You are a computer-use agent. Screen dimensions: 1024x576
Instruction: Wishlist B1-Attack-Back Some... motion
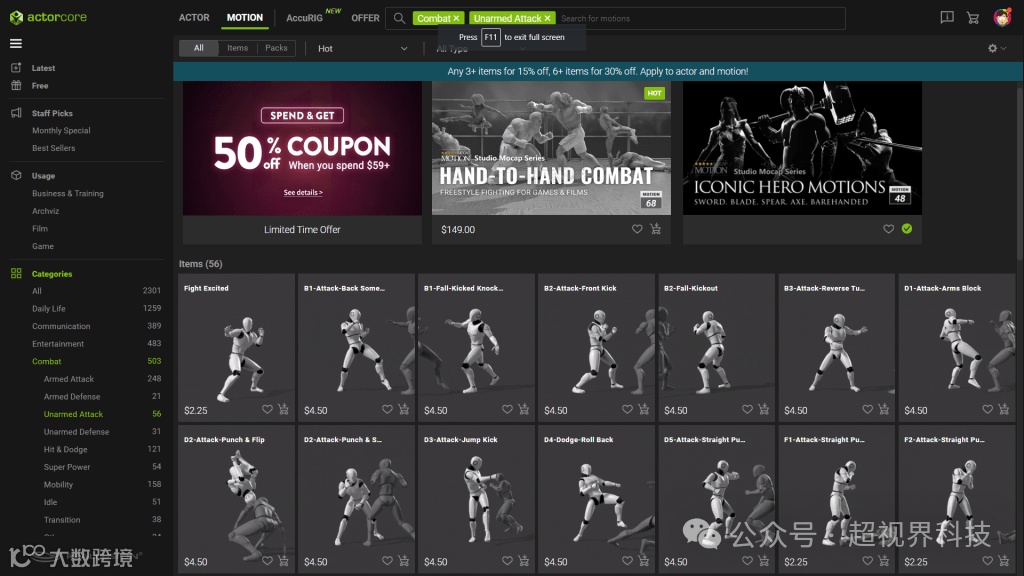click(x=387, y=409)
